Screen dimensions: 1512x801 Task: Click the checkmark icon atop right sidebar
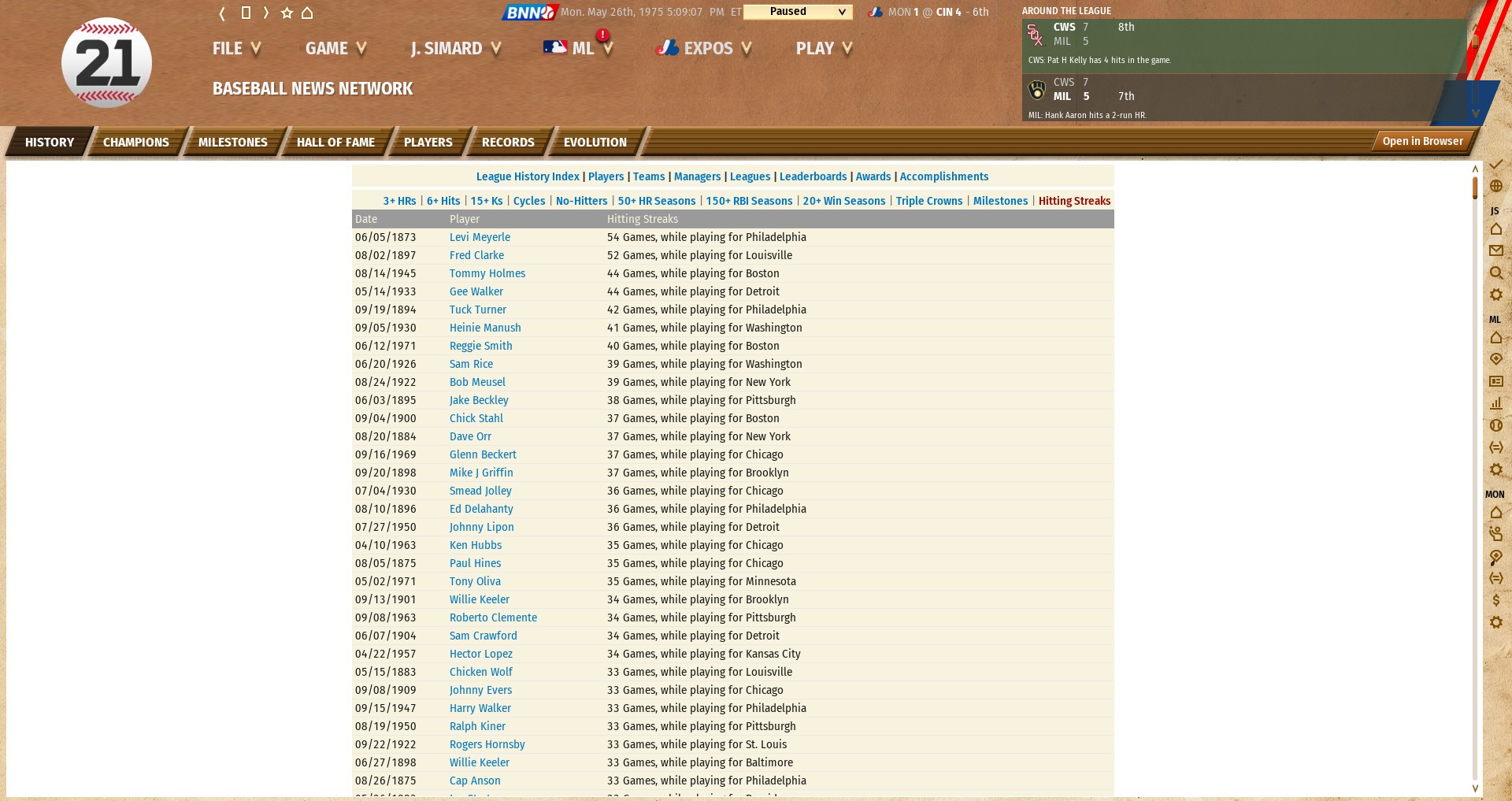(x=1495, y=165)
